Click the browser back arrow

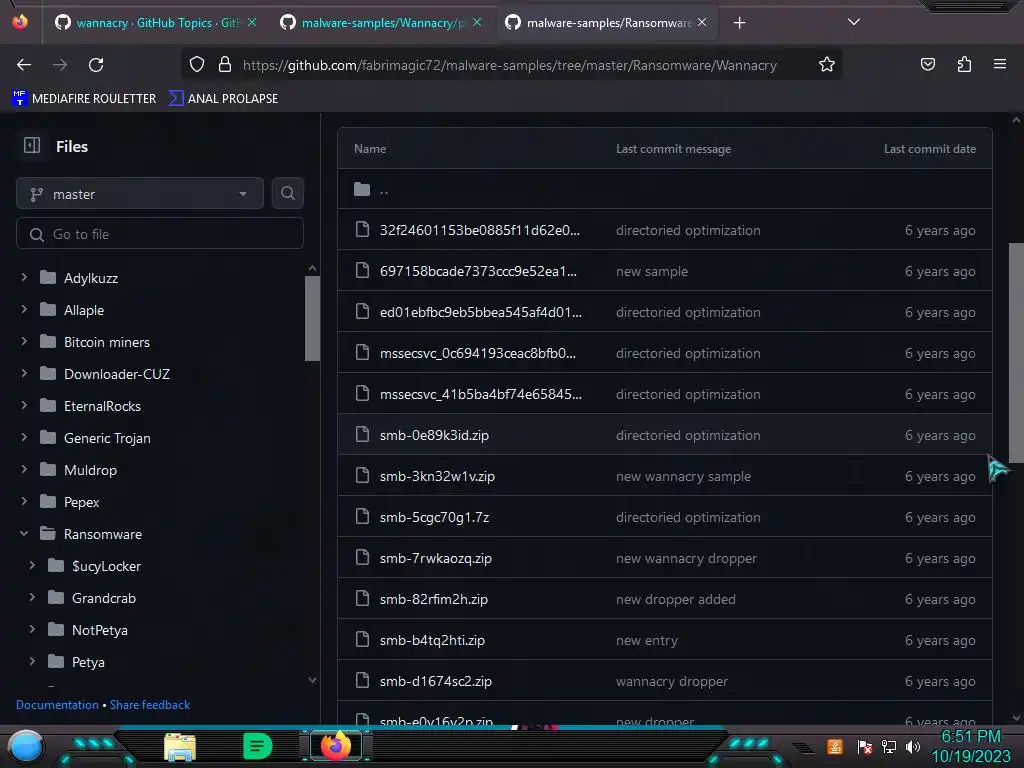(24, 65)
